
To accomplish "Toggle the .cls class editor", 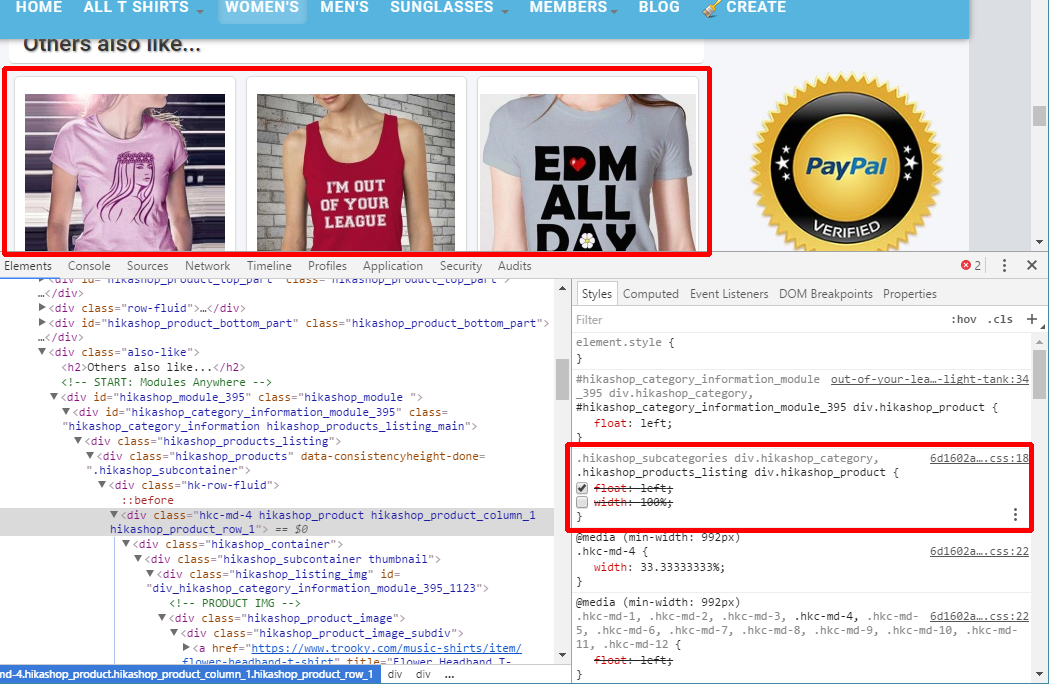I will tap(1000, 319).
